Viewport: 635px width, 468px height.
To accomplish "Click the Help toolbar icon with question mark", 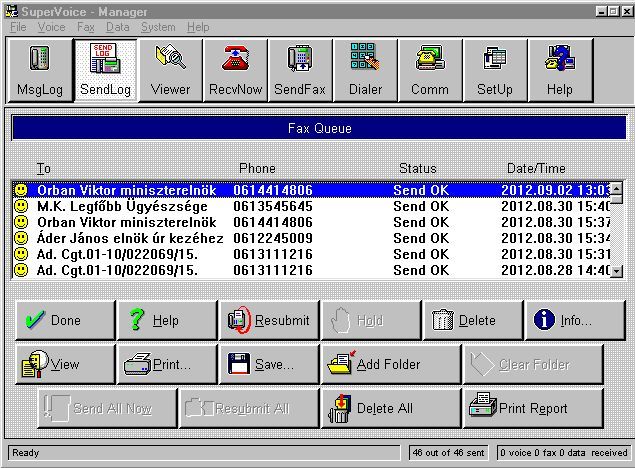I will (x=560, y=70).
